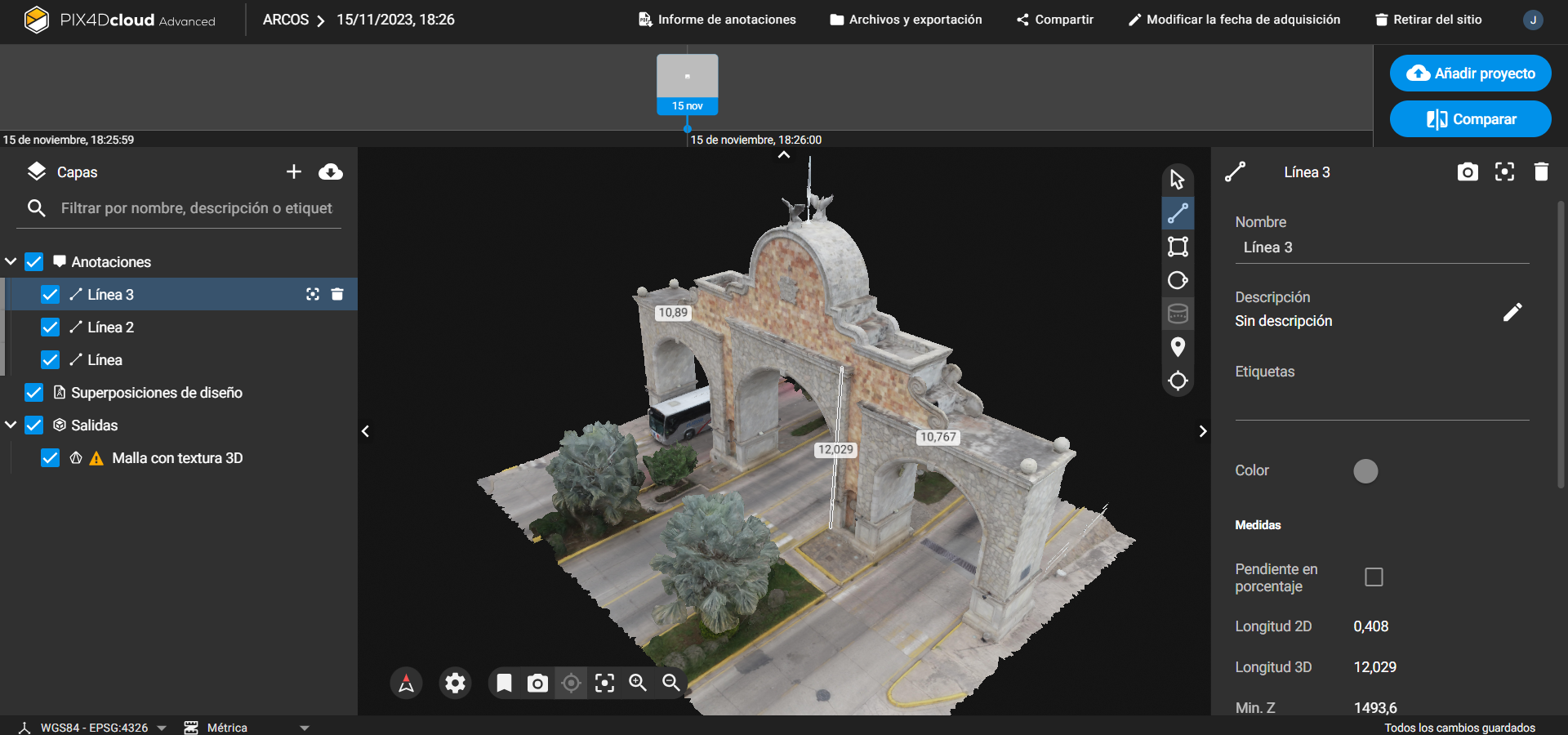Screen dimensions: 1568x735
Task: Uncheck the Línea 2 layer visibility
Action: point(50,327)
